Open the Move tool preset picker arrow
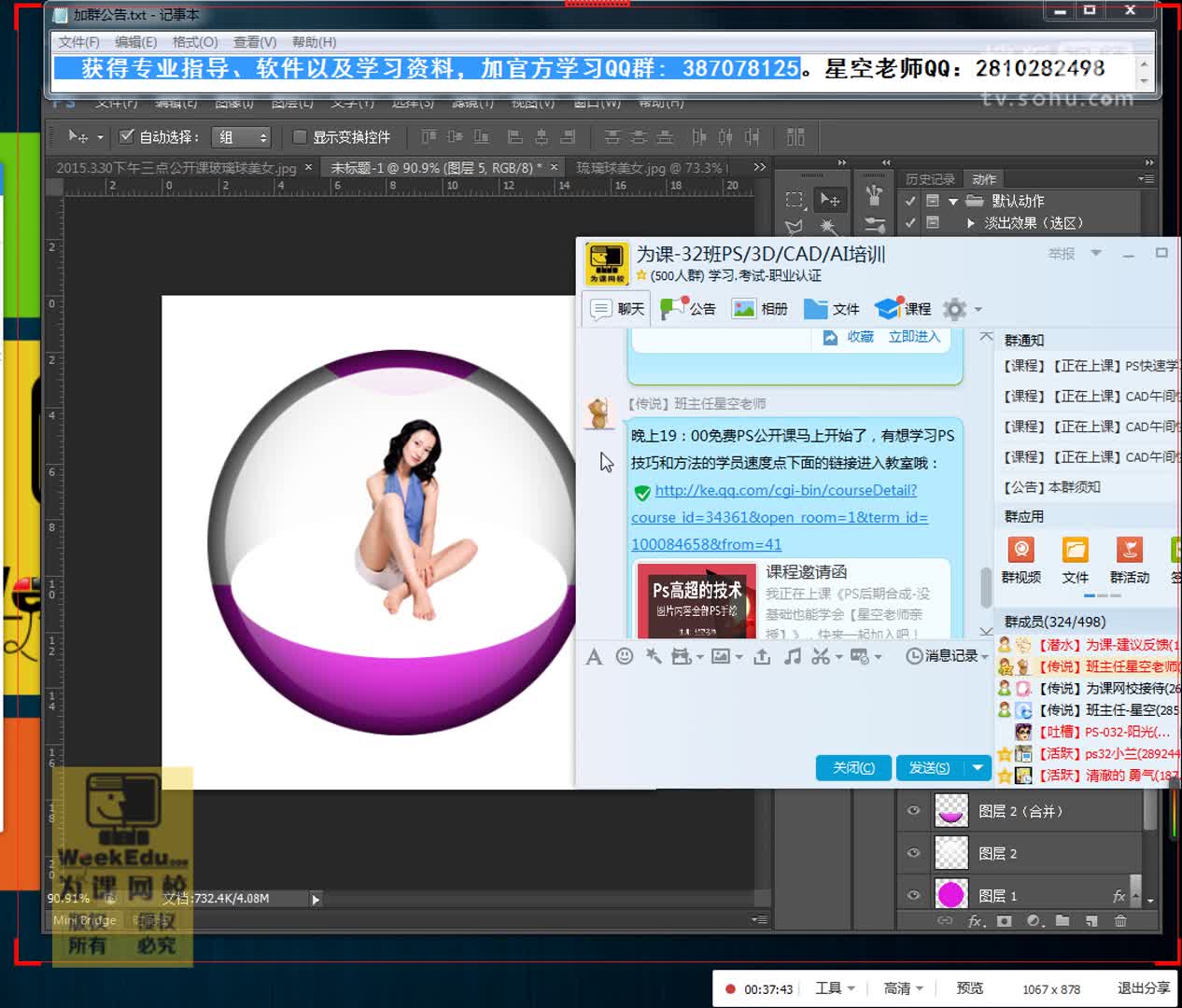This screenshot has width=1182, height=1008. click(x=100, y=137)
